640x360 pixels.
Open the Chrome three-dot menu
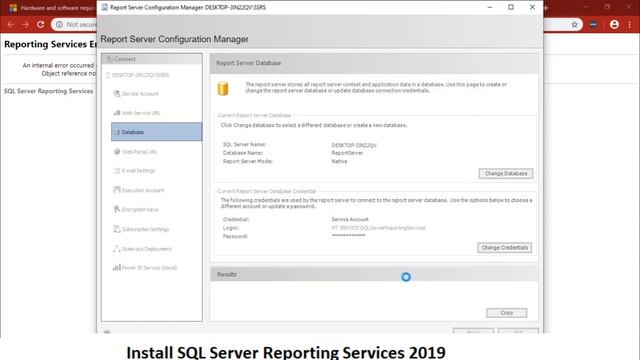[630, 24]
